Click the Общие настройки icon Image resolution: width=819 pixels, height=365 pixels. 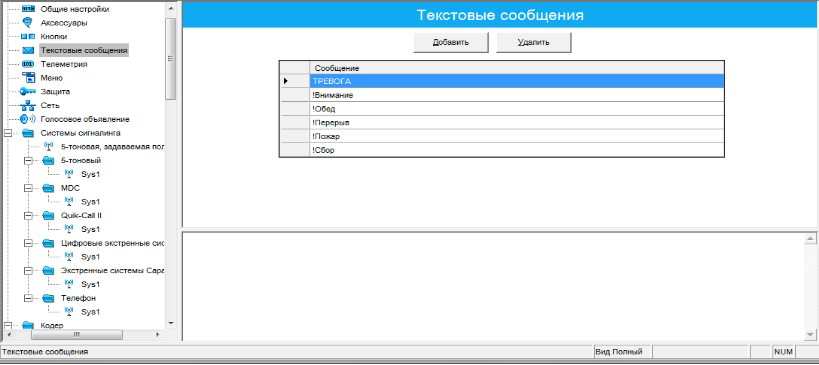pos(28,9)
